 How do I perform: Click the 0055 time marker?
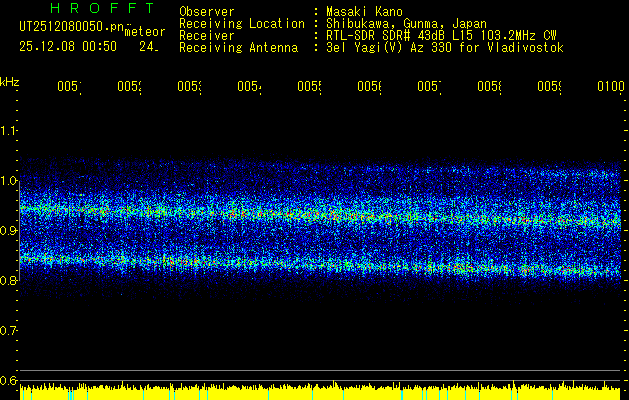pyautogui.click(x=309, y=86)
